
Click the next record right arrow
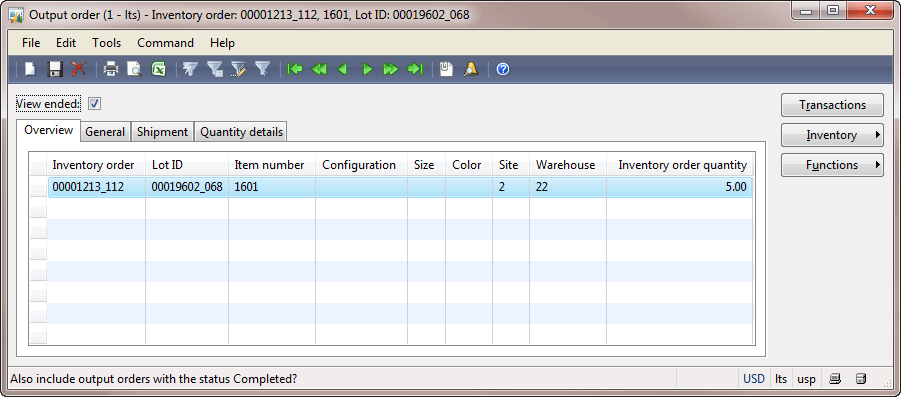(367, 70)
